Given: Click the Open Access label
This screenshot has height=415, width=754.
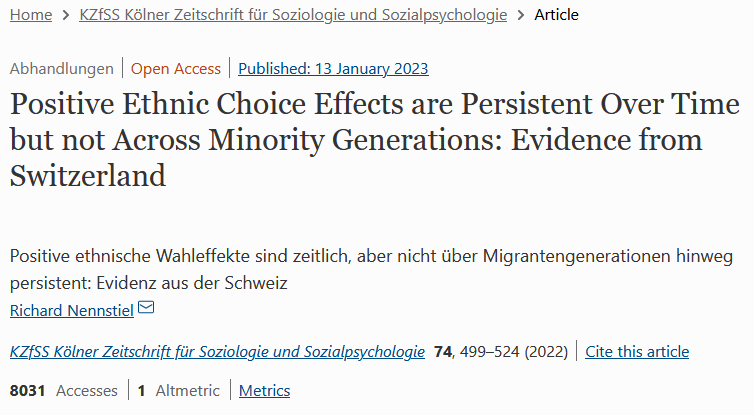Looking at the screenshot, I should click(x=176, y=69).
